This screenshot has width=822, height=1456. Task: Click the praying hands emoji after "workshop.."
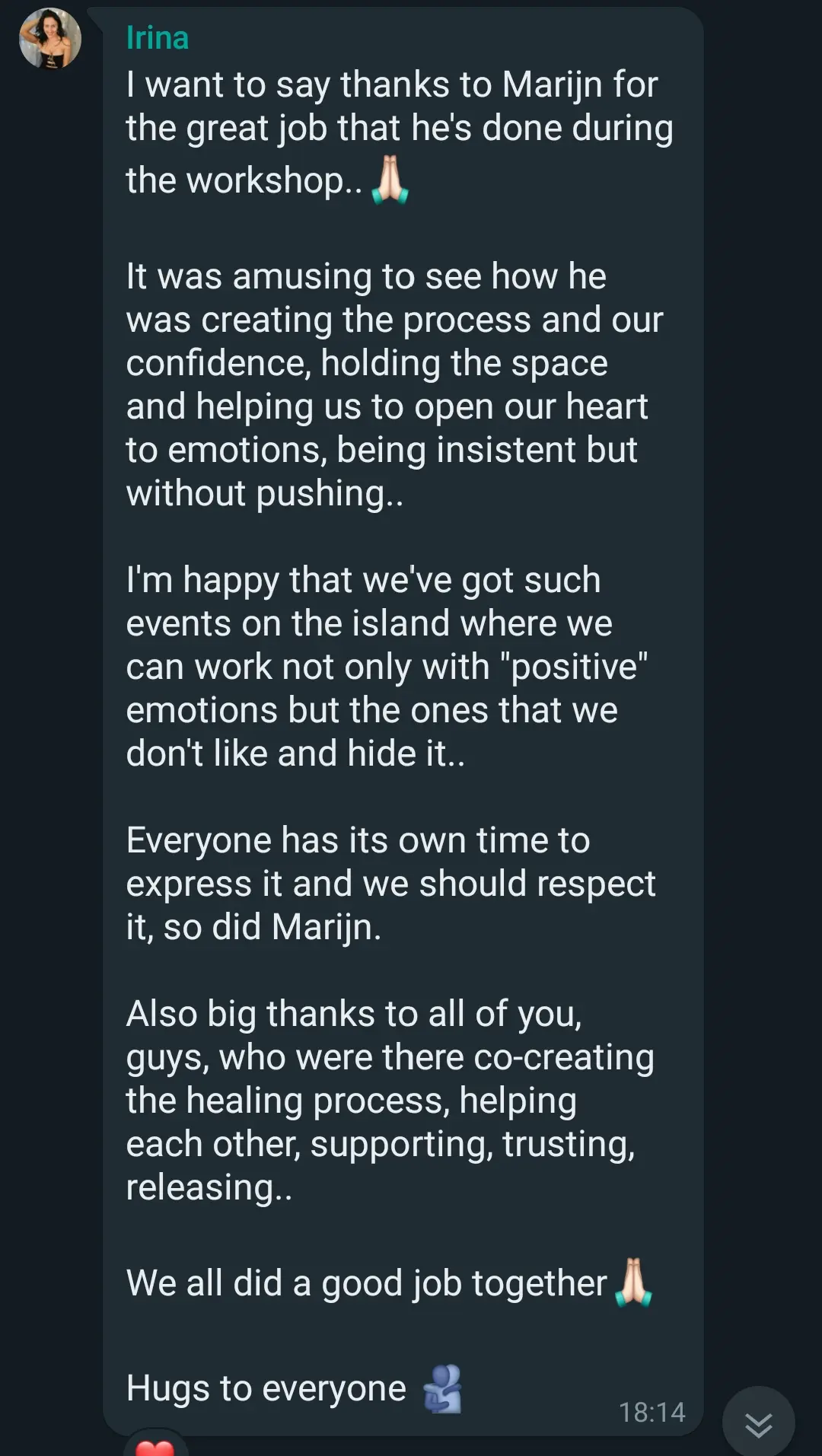(390, 180)
